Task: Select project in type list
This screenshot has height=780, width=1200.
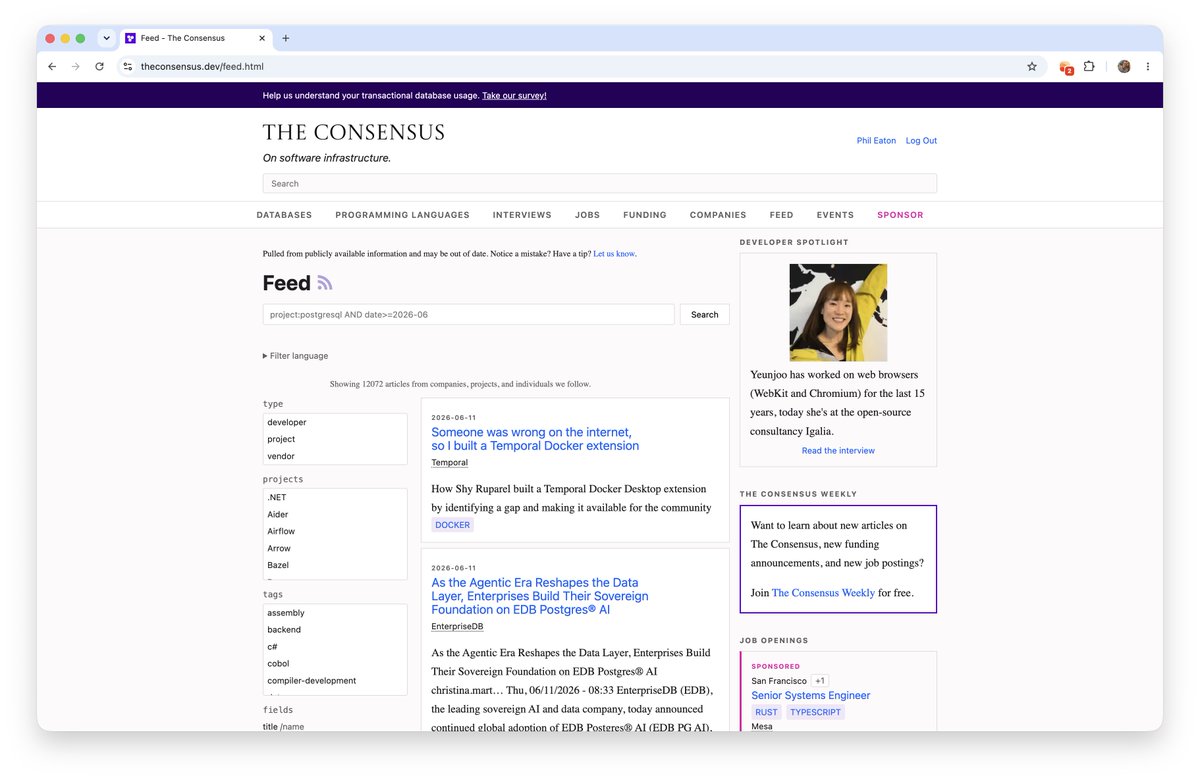Action: pos(334,439)
